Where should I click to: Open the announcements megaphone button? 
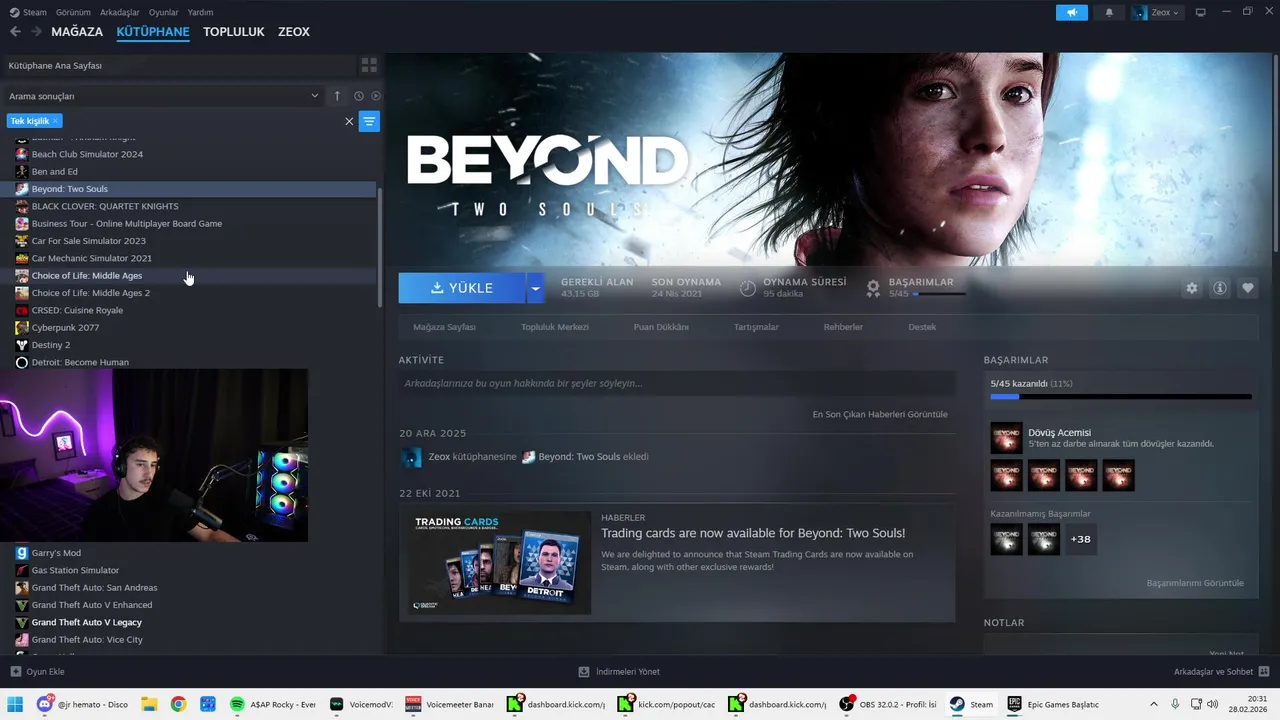tap(1072, 13)
